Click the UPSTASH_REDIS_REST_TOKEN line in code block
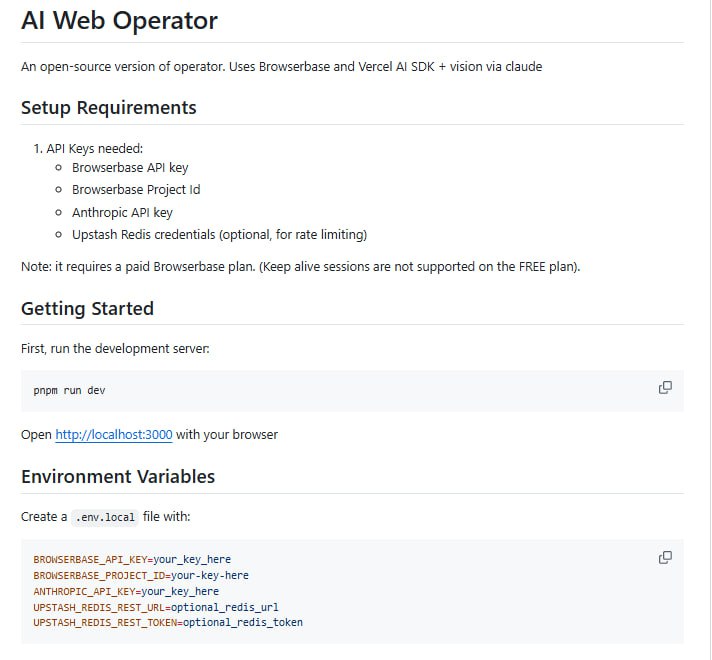This screenshot has height=660, width=712. pyautogui.click(x=168, y=622)
